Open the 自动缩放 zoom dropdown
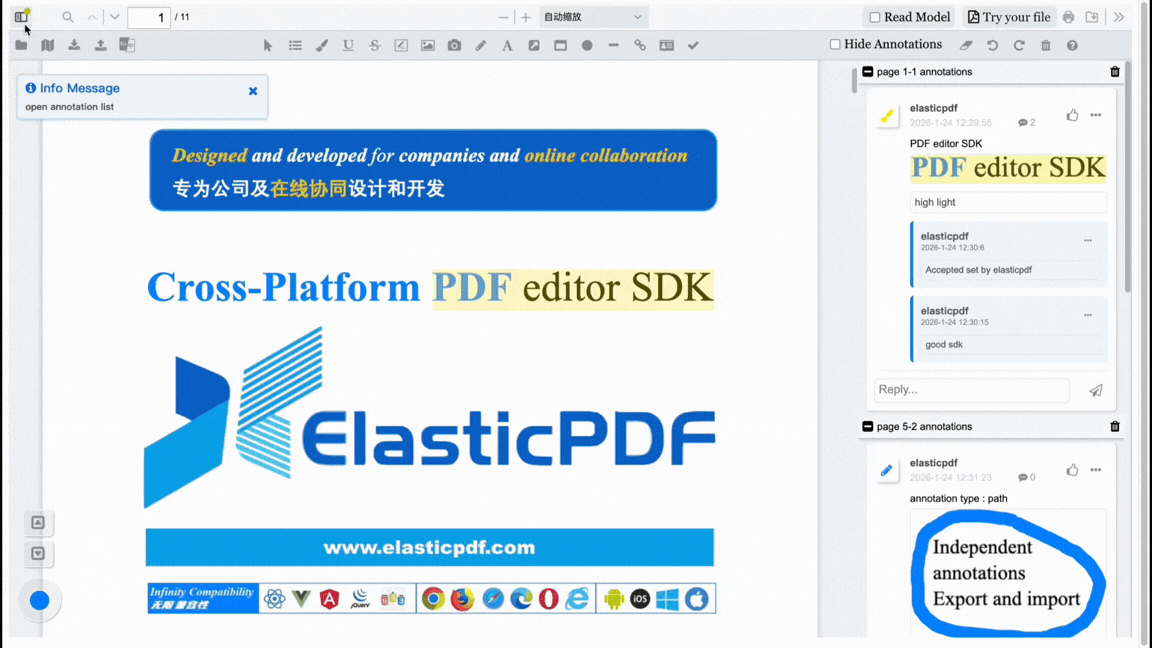Image resolution: width=1152 pixels, height=648 pixels. tap(593, 16)
